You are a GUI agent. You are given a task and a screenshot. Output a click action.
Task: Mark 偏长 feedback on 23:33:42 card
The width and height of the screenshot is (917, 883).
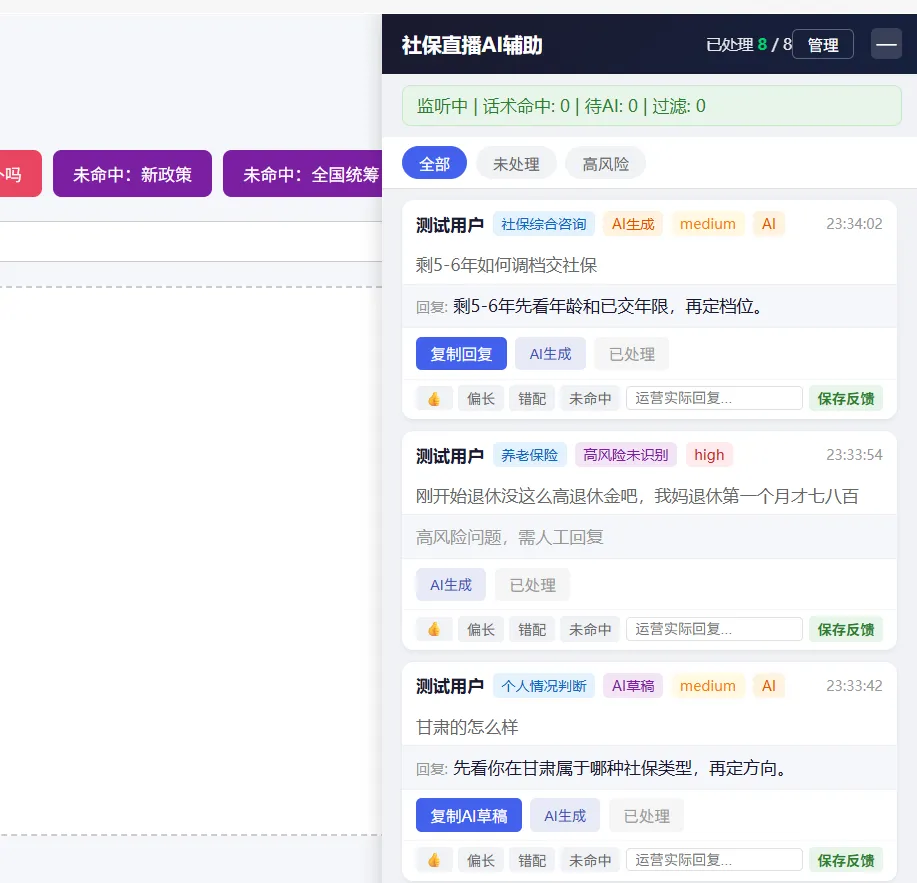481,861
